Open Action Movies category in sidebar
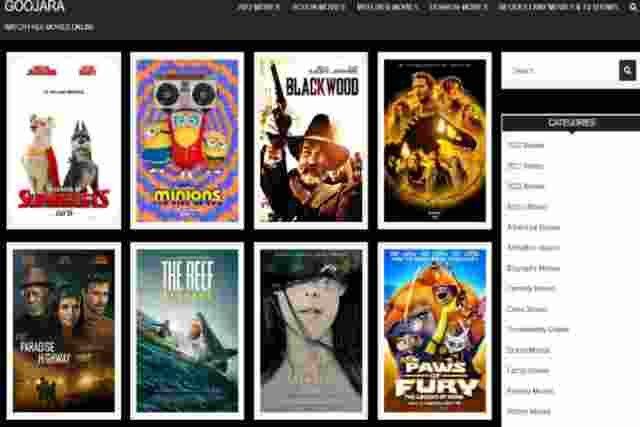 point(527,207)
